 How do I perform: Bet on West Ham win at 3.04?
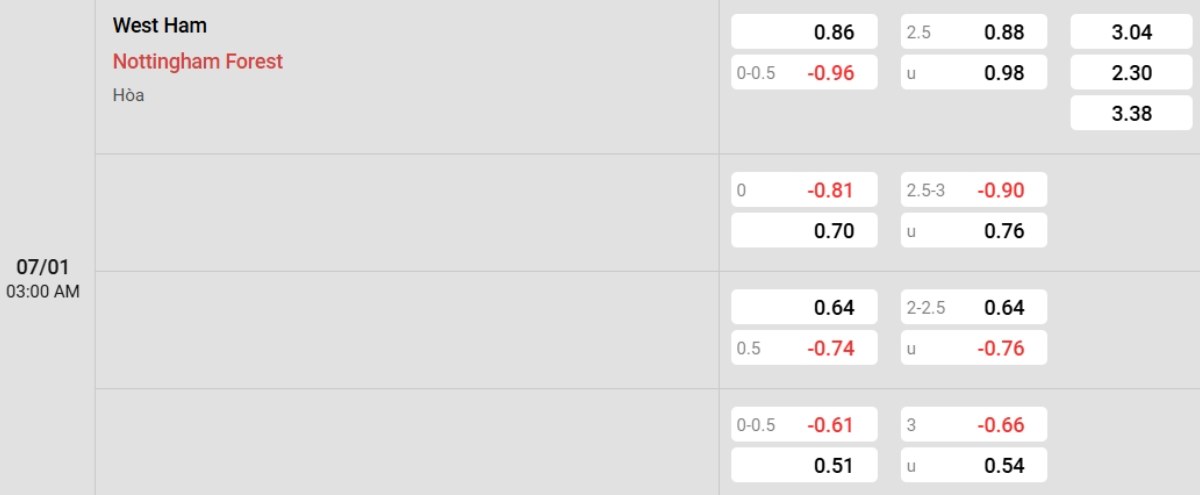(1131, 32)
